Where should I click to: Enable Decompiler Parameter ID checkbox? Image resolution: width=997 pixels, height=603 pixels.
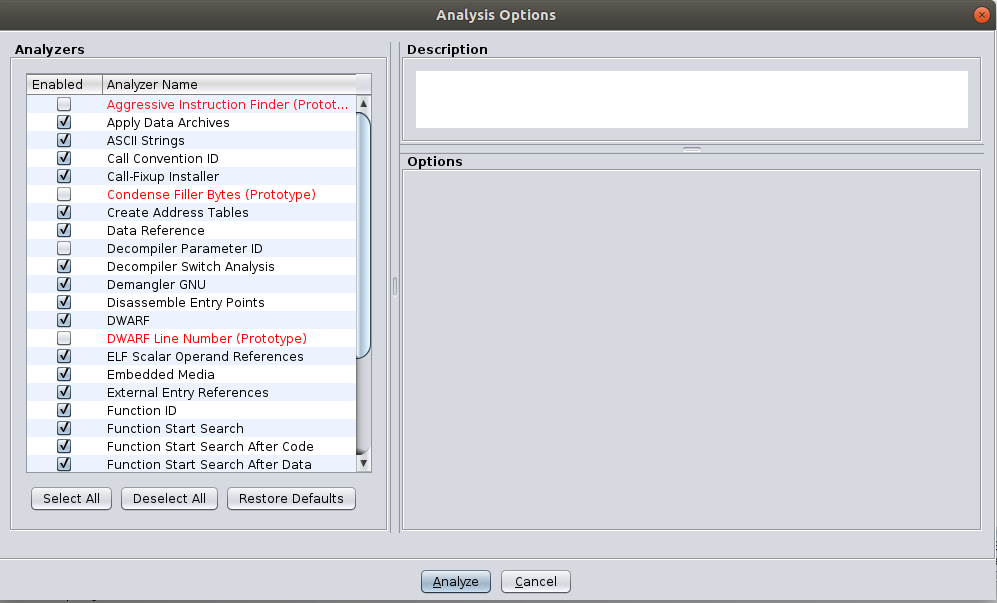click(64, 248)
